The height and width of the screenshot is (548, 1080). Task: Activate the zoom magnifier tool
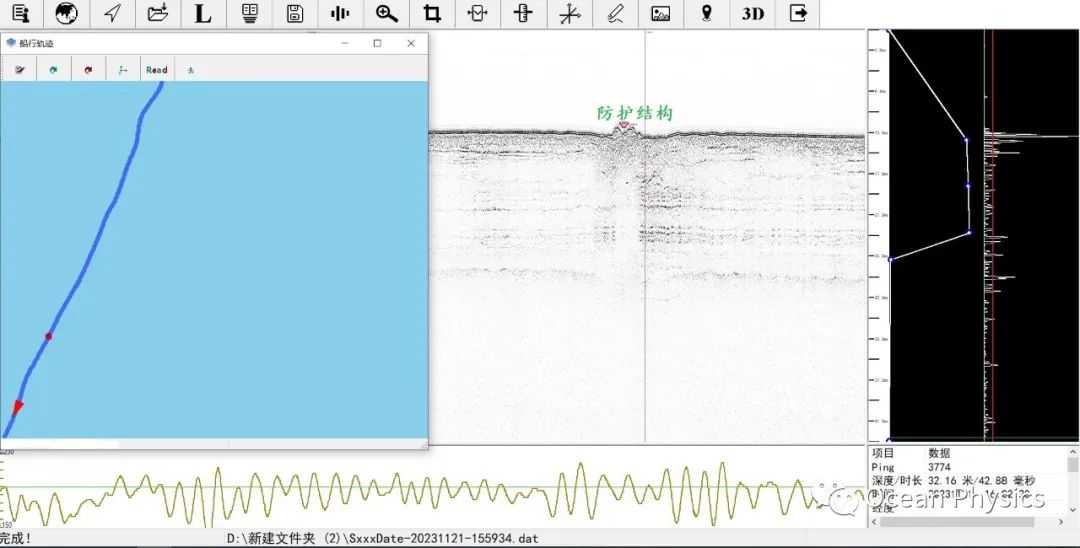click(x=386, y=13)
